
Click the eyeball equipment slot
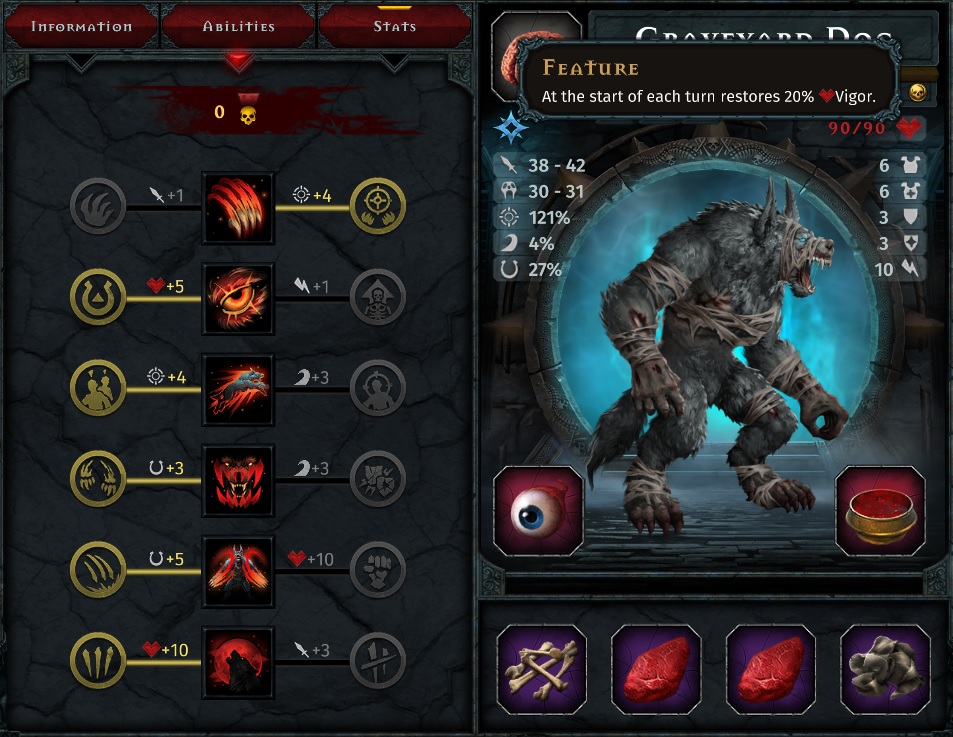(538, 511)
